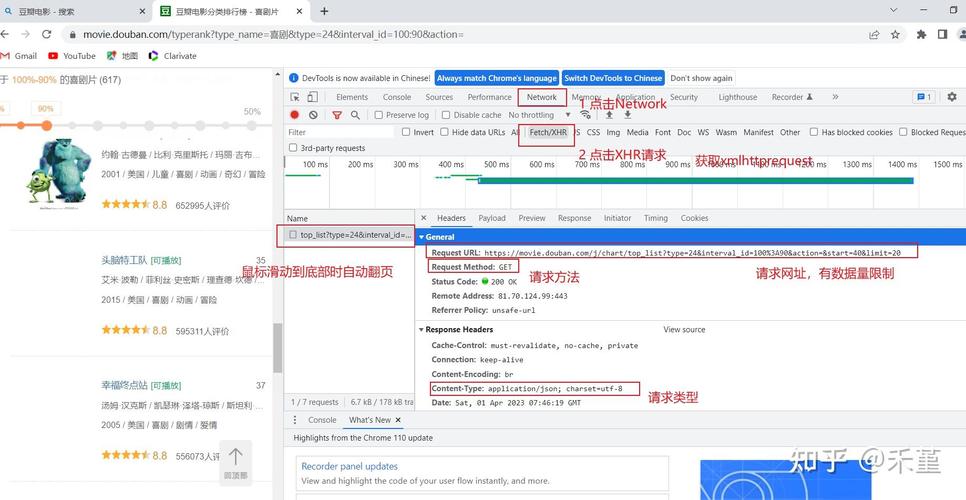966x500 pixels.
Task: Open the Timing tab
Action: 656,218
